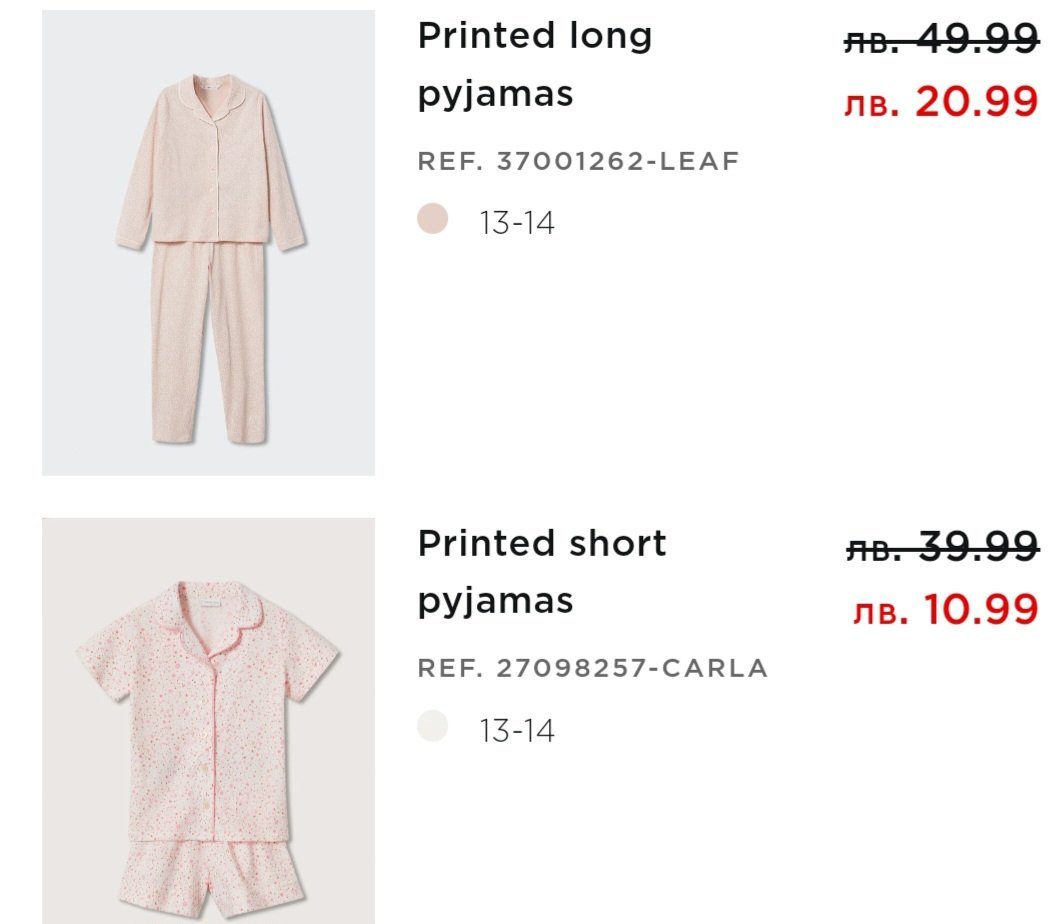This screenshot has height=924, width=1054.
Task: Open the Printed long pyjamas product image
Action: (208, 243)
